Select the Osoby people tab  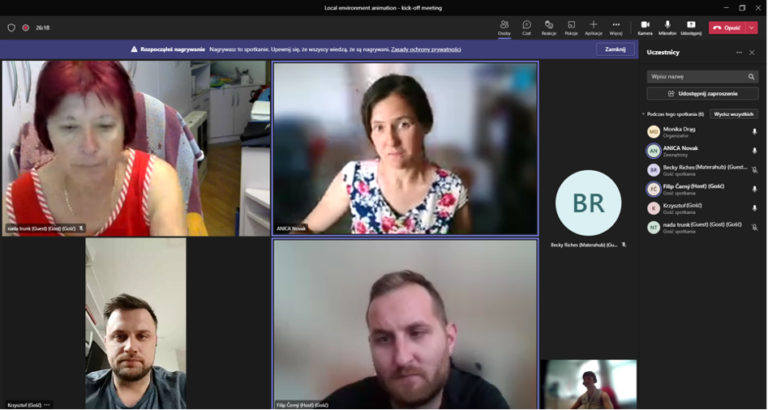[504, 25]
